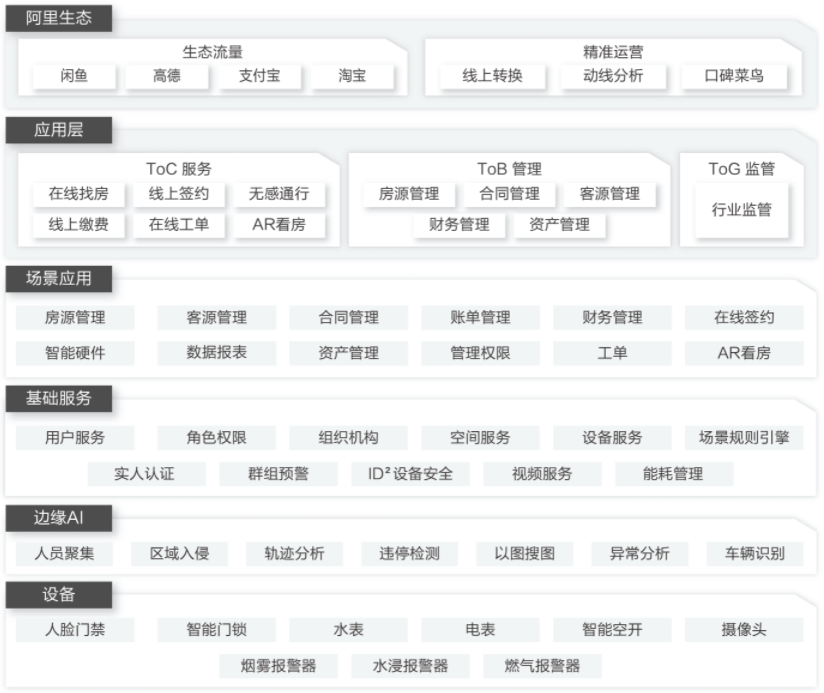The image size is (824, 693).
Task: Click the 行业监管 box
Action: pyautogui.click(x=742, y=210)
